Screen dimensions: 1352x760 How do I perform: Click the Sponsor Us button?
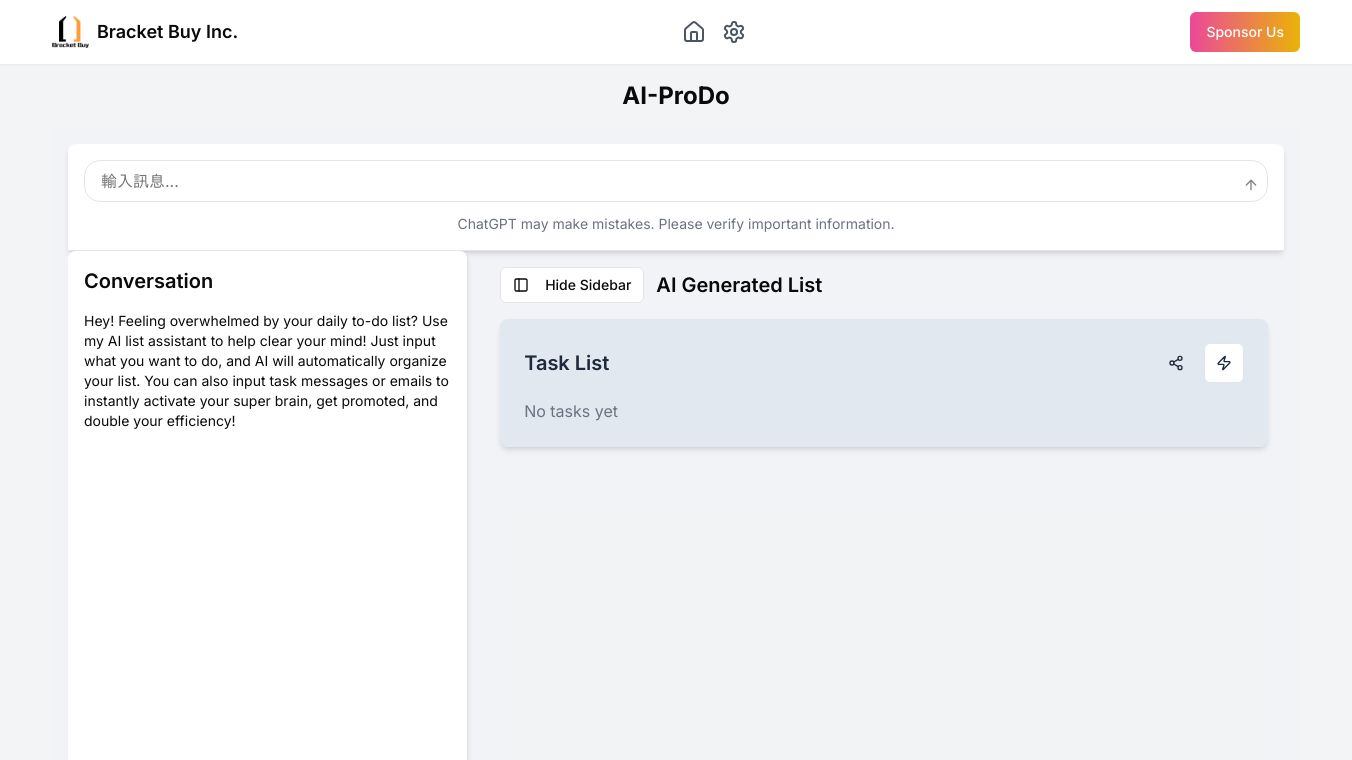point(1244,32)
